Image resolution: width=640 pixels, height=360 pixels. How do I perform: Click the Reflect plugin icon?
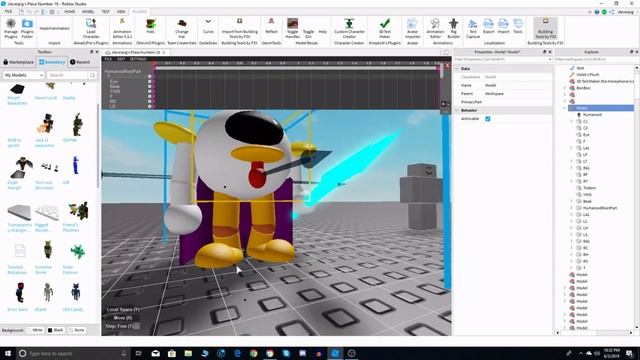click(x=271, y=26)
